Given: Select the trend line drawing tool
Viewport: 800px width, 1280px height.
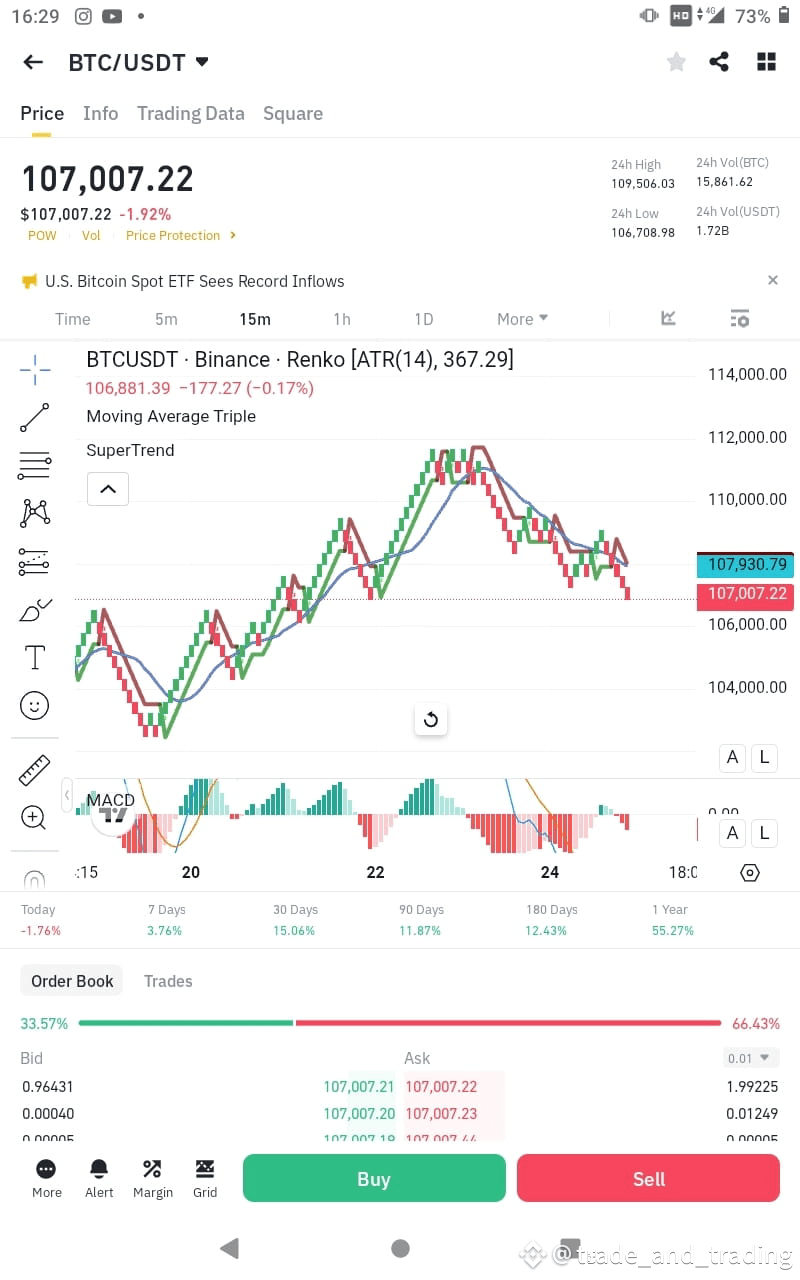Looking at the screenshot, I should point(35,417).
